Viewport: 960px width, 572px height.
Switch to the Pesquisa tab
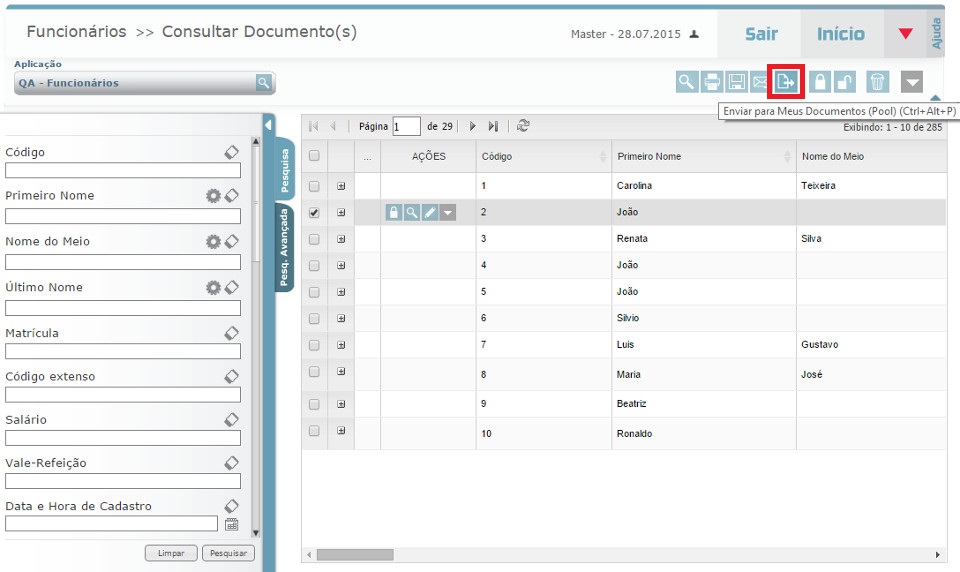[x=284, y=170]
